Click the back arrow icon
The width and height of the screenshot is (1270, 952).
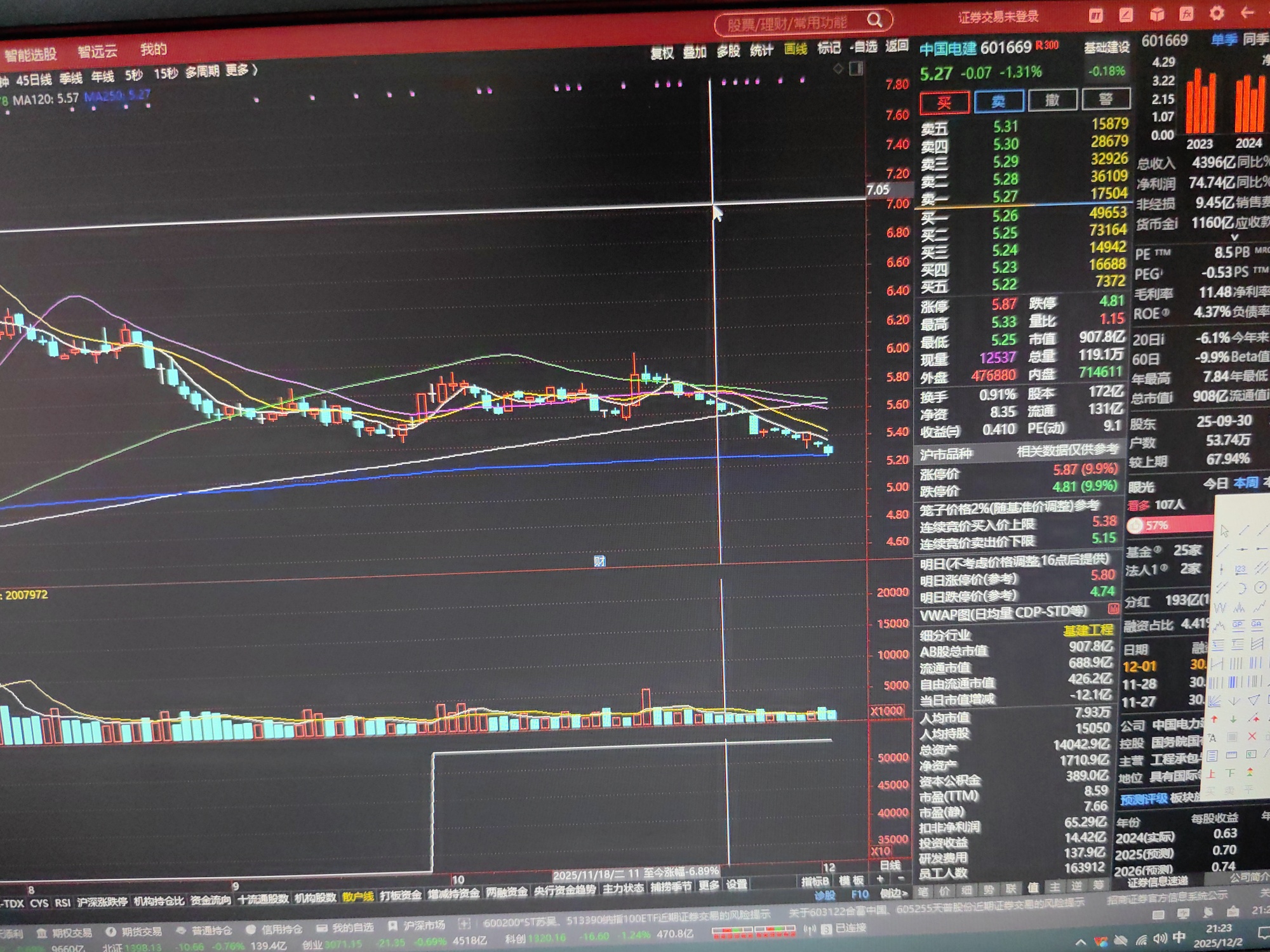[1247, 13]
